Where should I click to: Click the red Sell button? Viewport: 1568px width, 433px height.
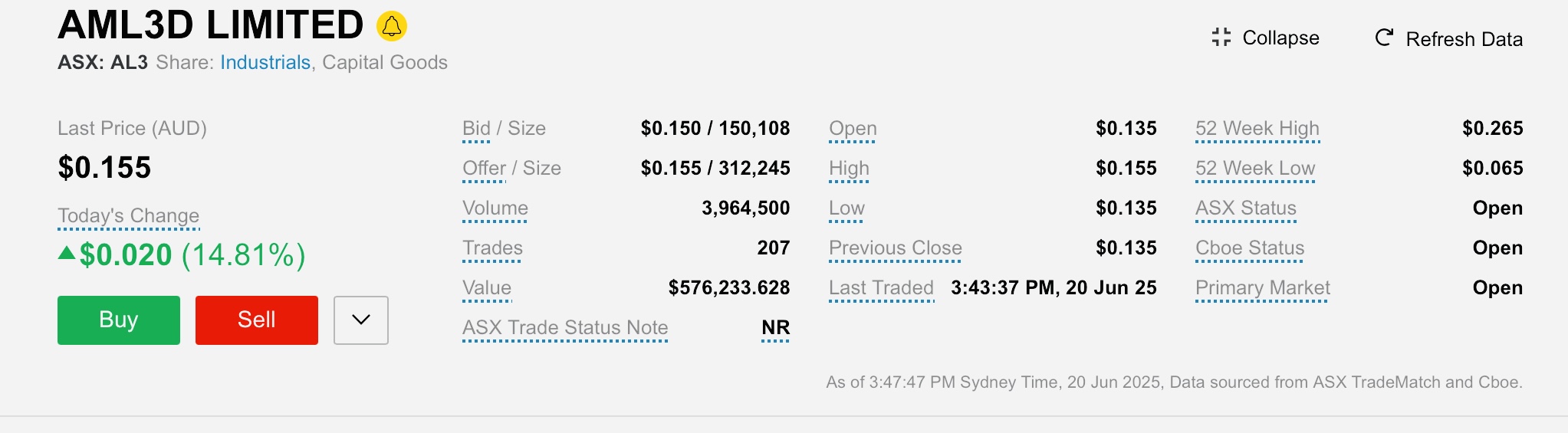[x=257, y=320]
